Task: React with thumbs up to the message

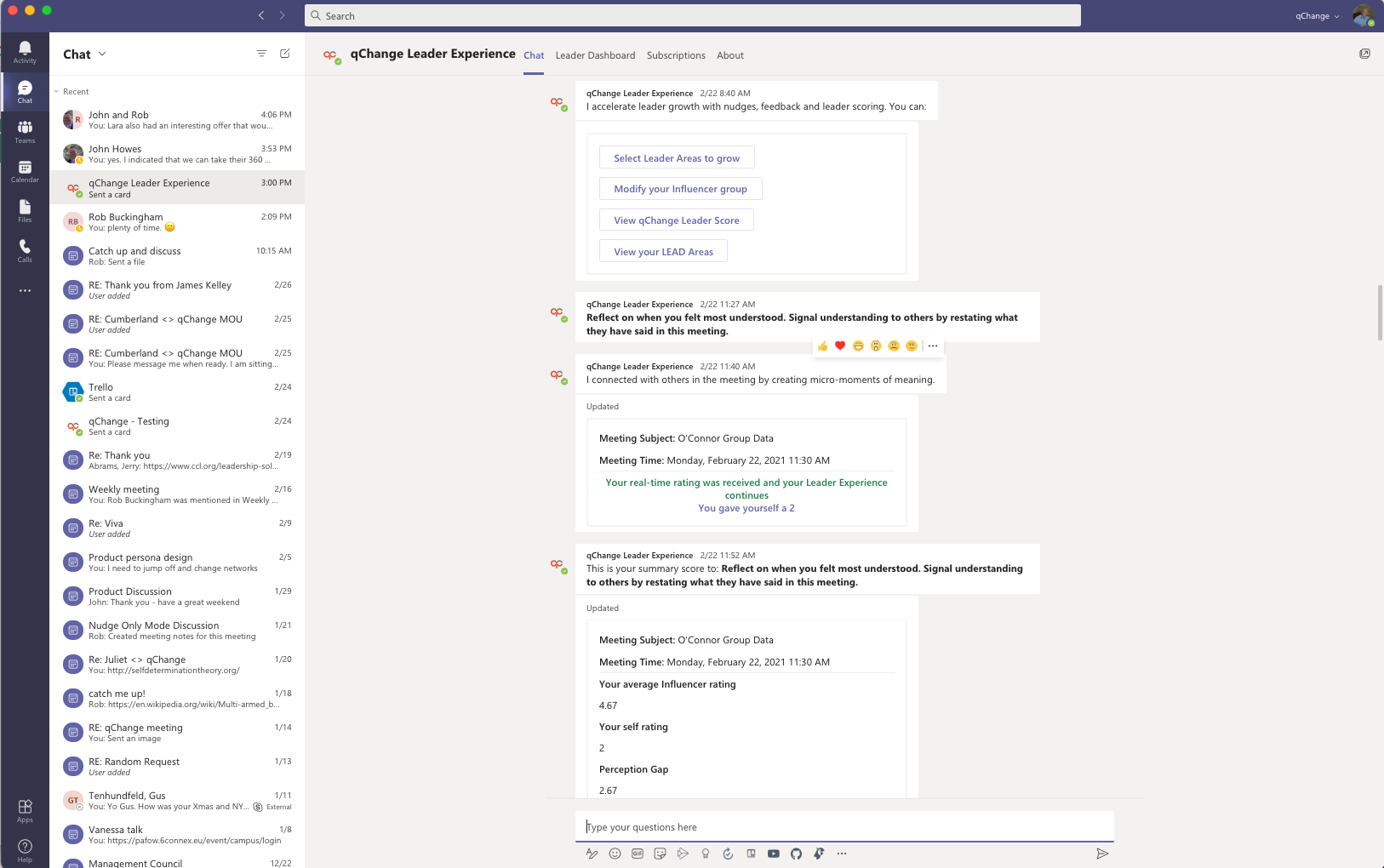Action: 822,345
